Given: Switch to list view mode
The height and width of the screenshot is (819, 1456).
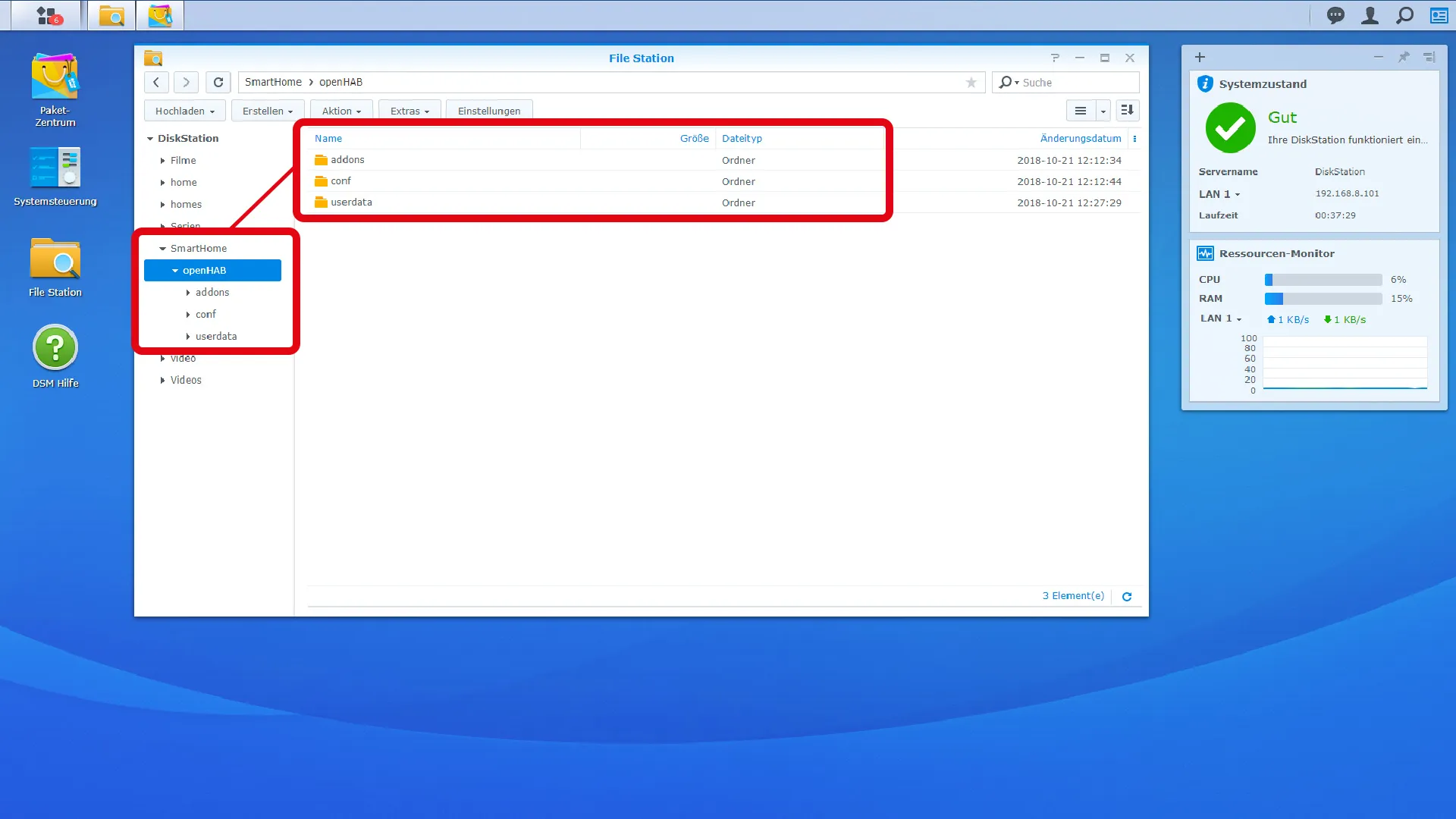Looking at the screenshot, I should click(1081, 111).
